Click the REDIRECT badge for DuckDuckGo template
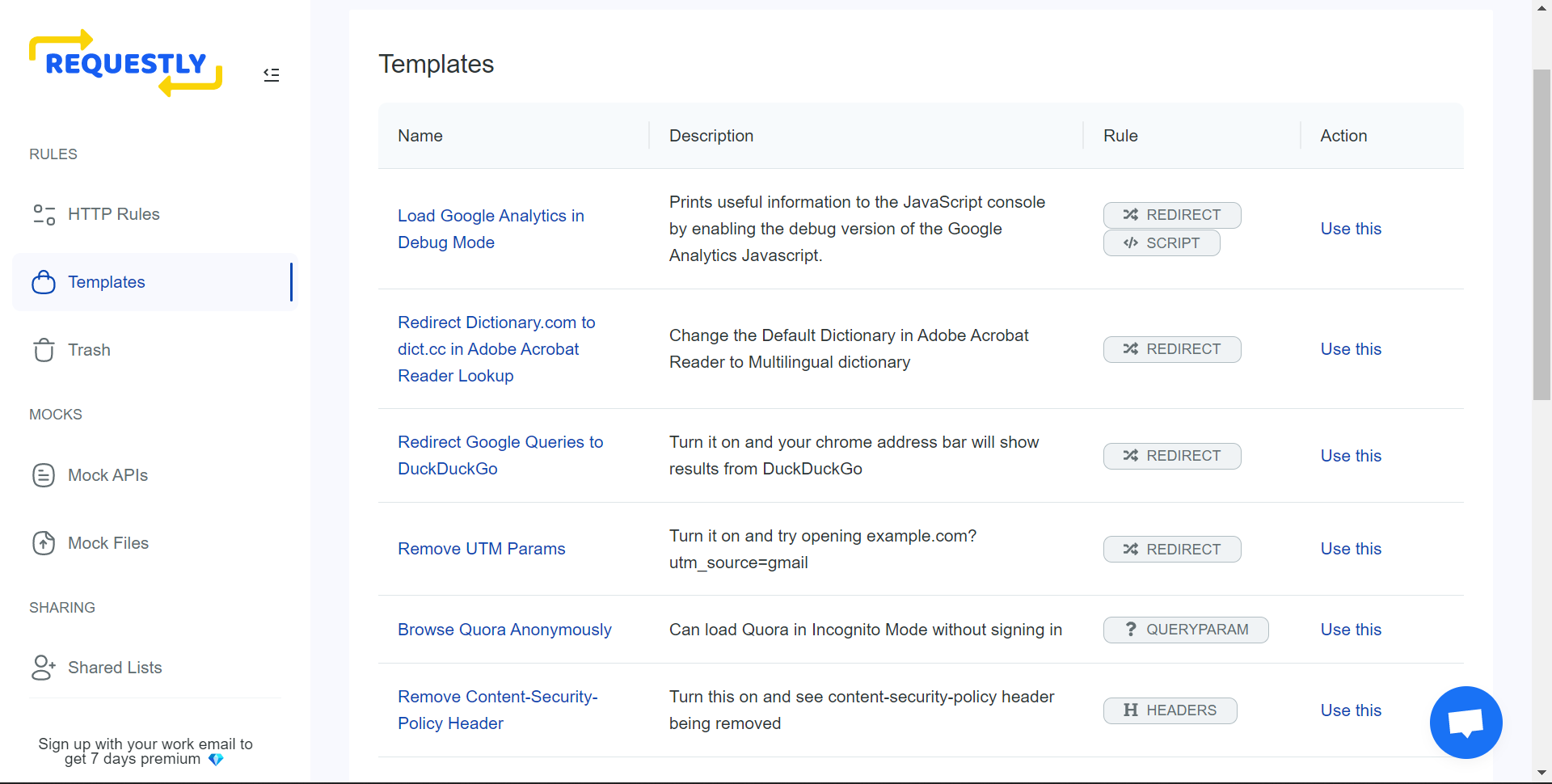This screenshot has height=784, width=1552. (x=1172, y=456)
